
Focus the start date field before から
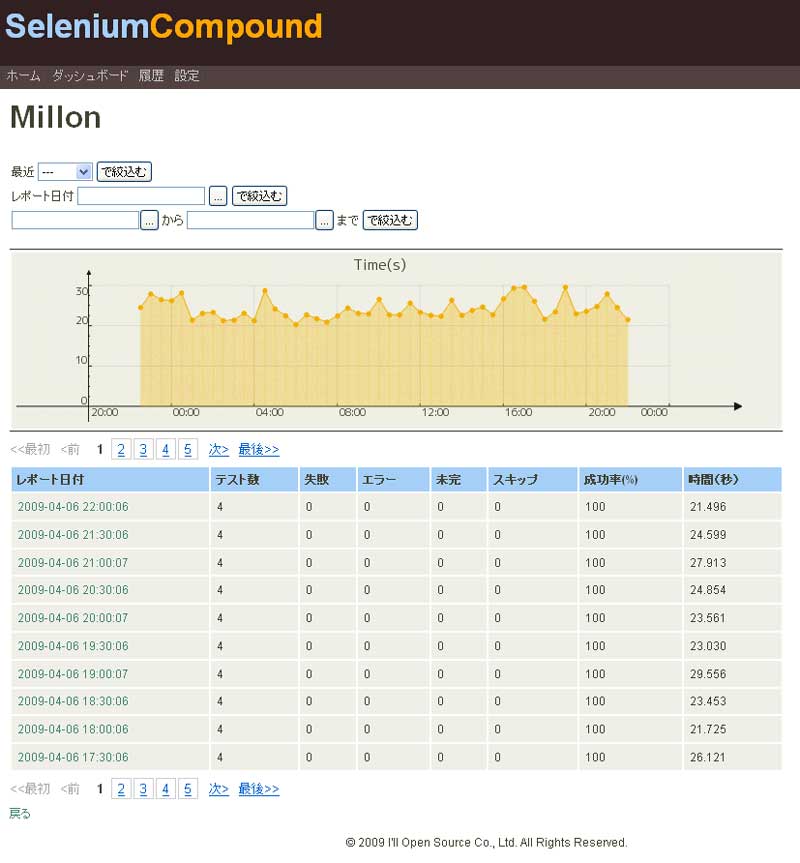coord(75,220)
